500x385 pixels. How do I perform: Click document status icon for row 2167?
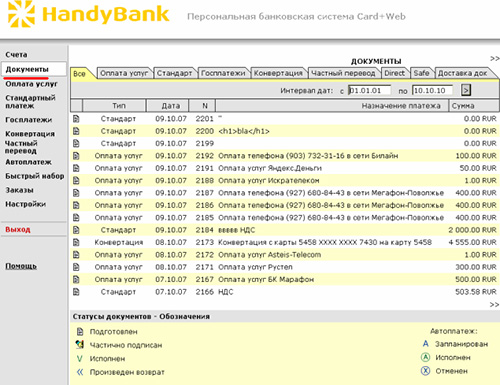(x=76, y=279)
